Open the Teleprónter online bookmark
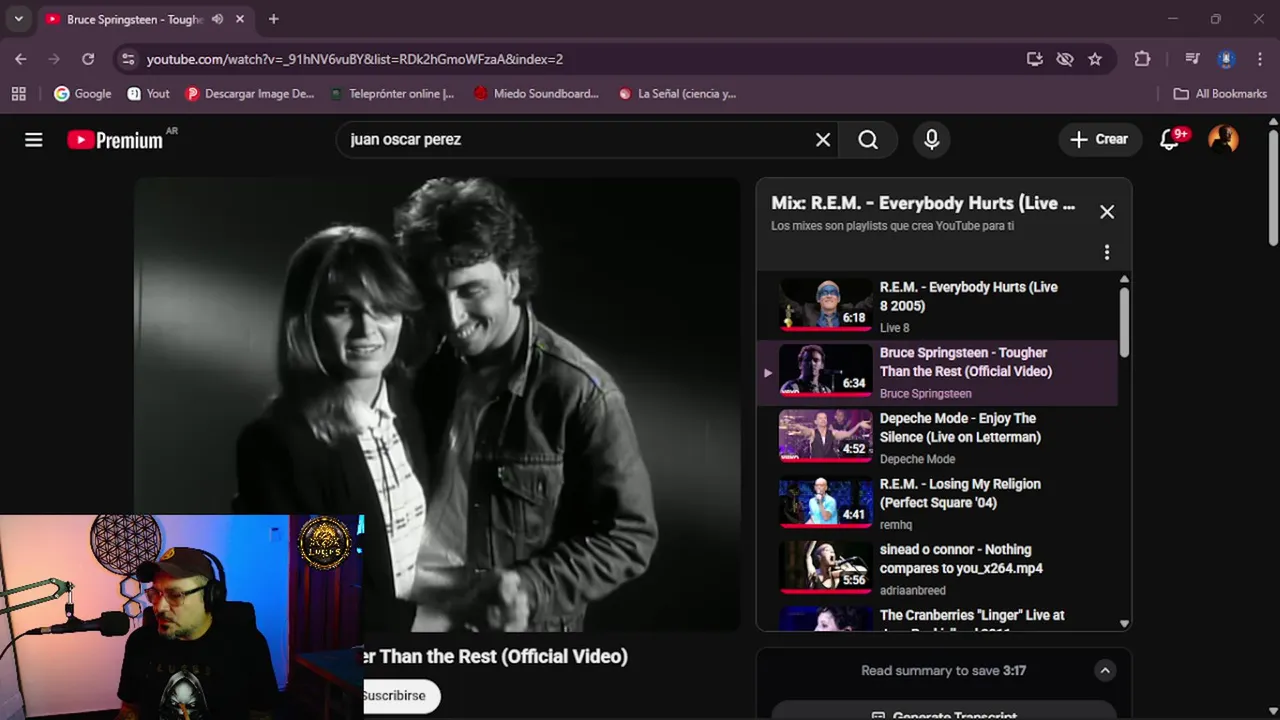Screen dimensions: 1280x720 [x=391, y=93]
